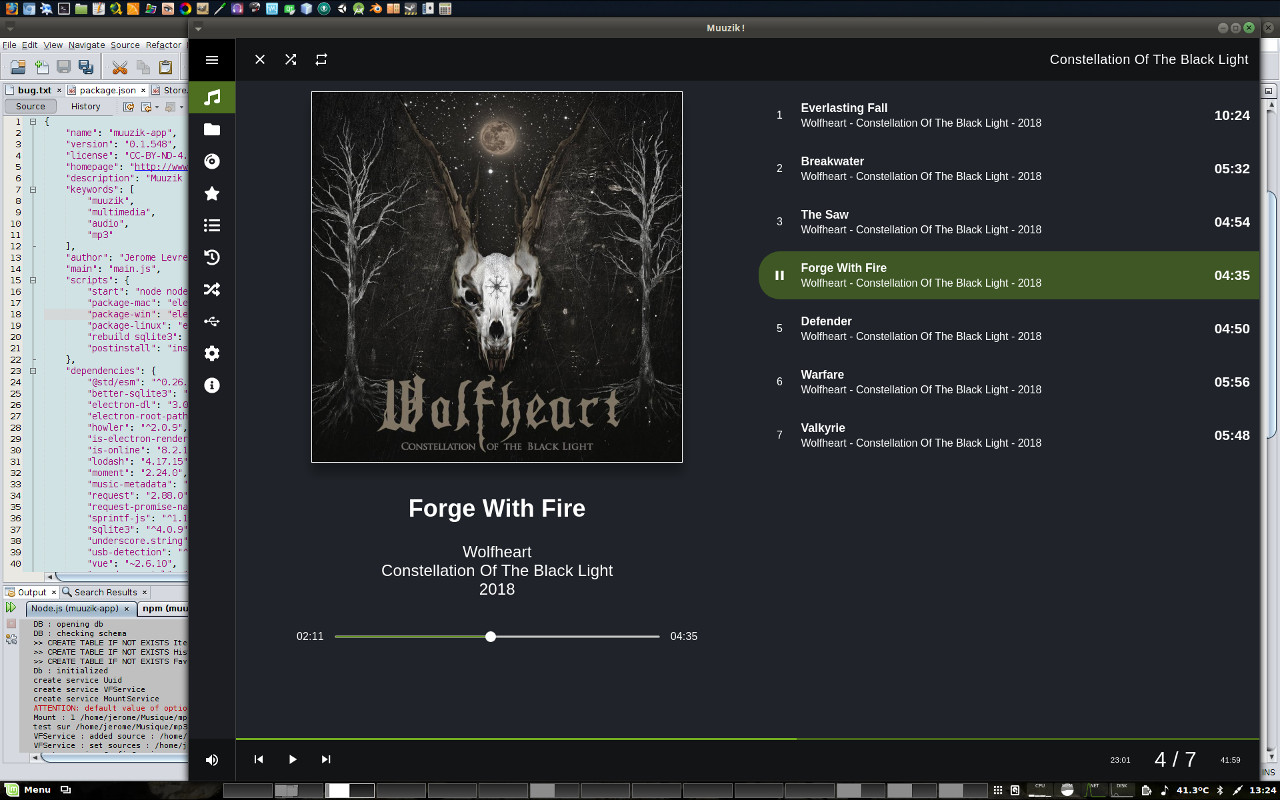The image size is (1280, 800).
Task: Skip to the next track
Action: [326, 760]
